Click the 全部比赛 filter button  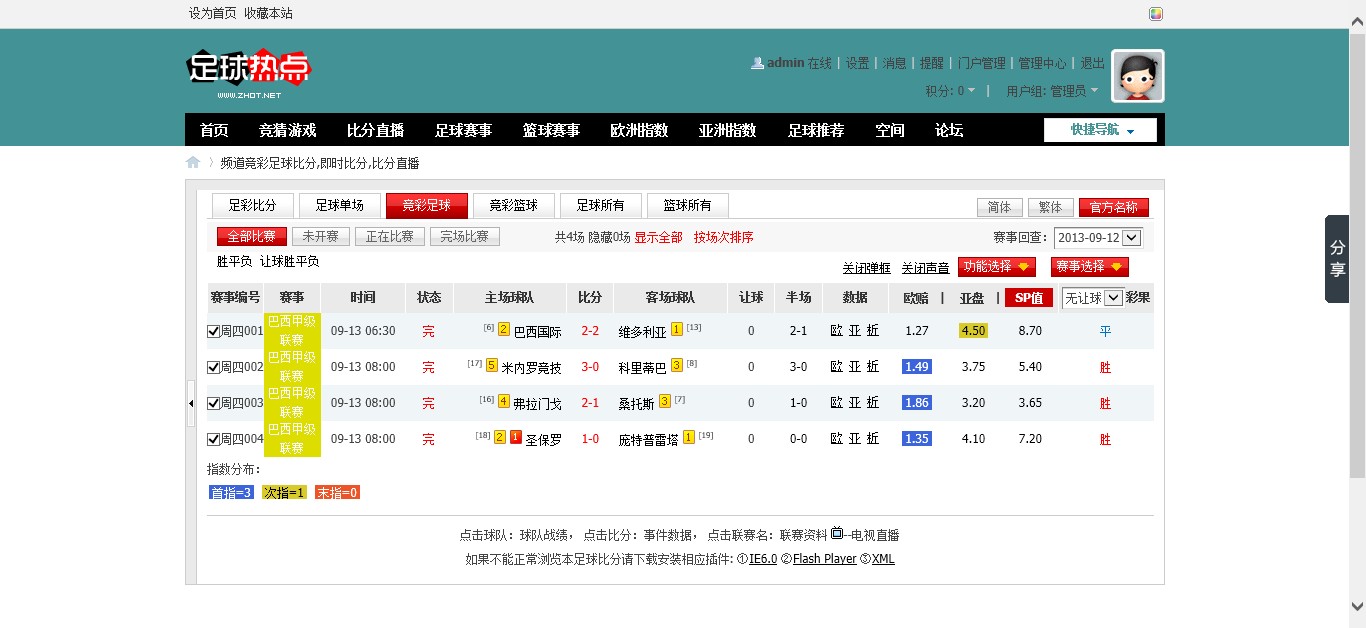click(x=252, y=237)
